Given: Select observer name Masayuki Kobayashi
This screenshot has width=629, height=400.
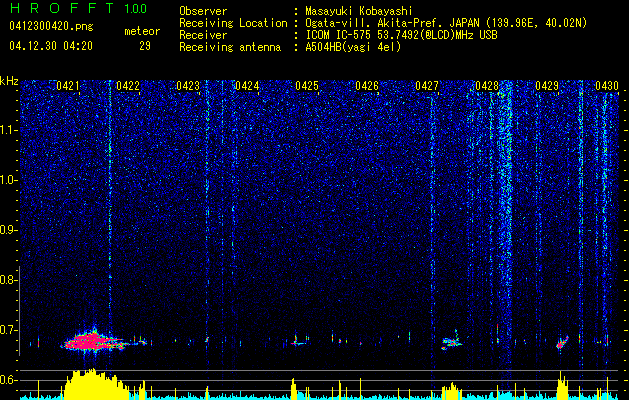Looking at the screenshot, I should tap(359, 11).
